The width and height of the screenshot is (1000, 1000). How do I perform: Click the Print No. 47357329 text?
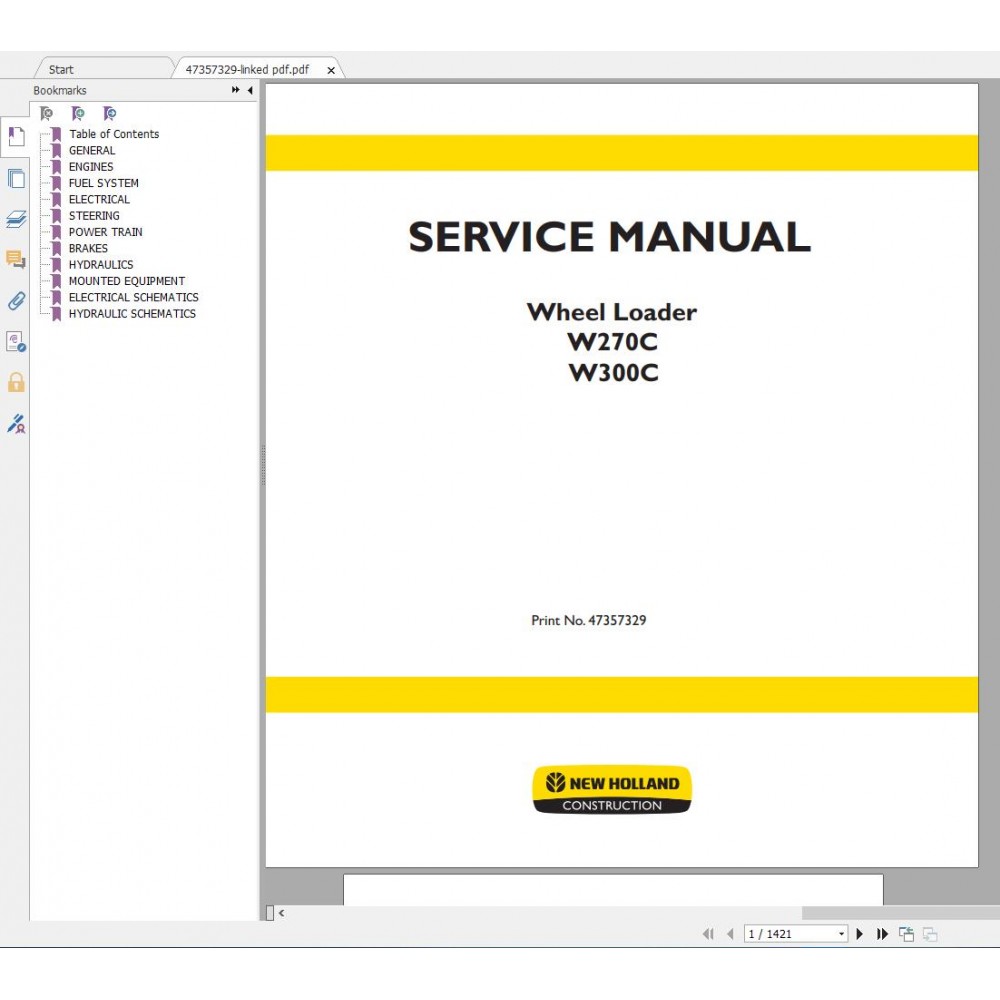tap(589, 620)
